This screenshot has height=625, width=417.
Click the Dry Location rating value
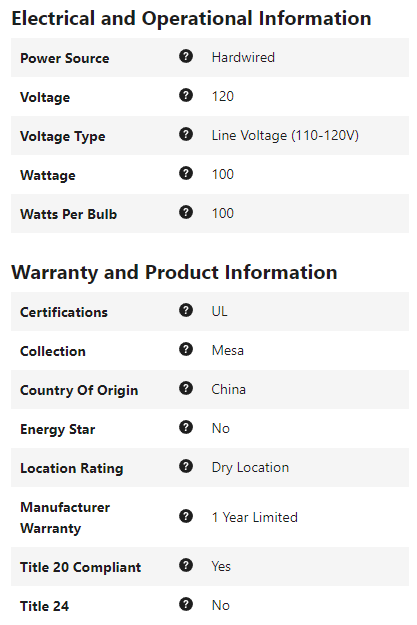(x=250, y=468)
